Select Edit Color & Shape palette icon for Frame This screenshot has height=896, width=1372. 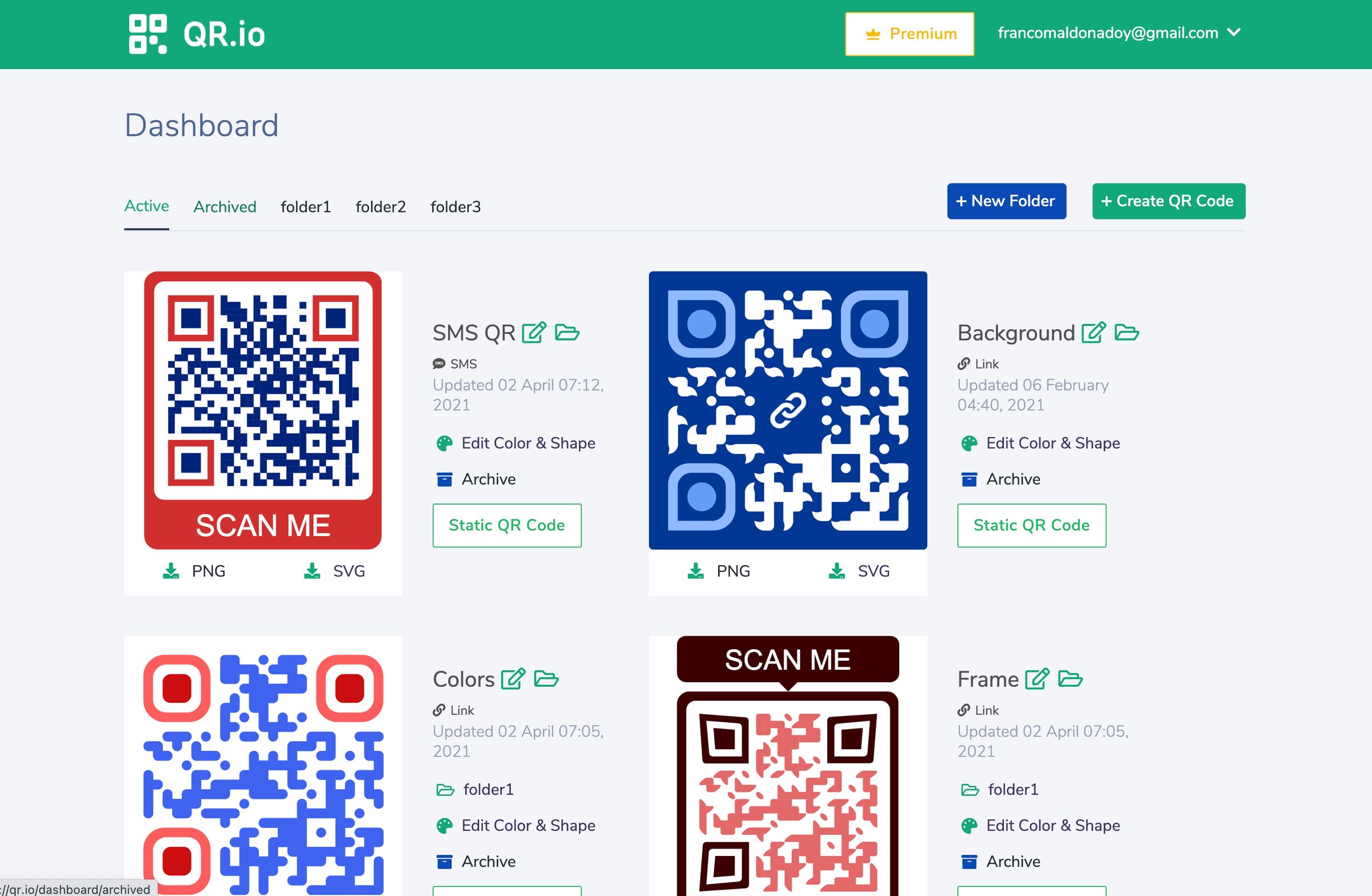point(970,825)
